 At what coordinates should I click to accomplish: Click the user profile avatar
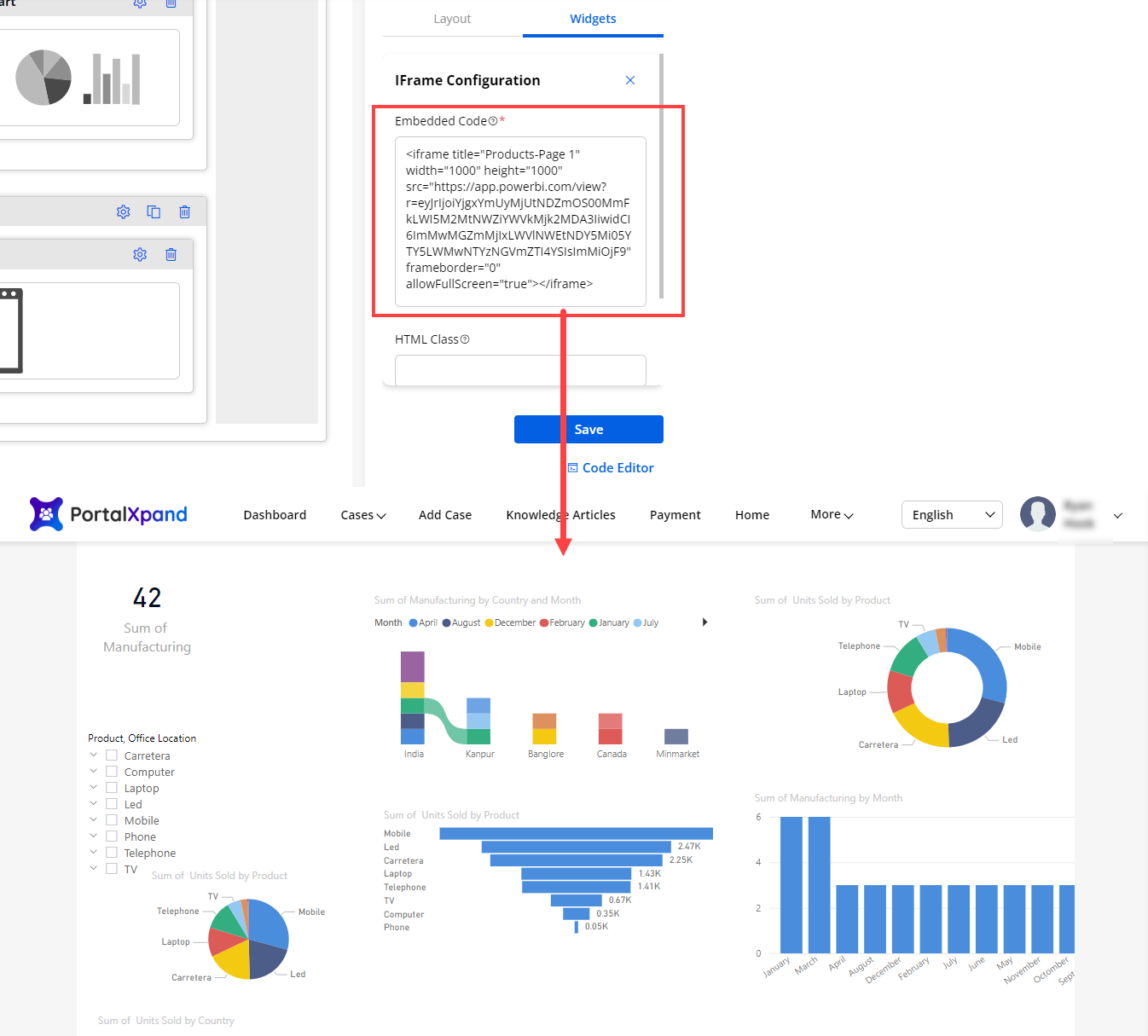[1037, 514]
